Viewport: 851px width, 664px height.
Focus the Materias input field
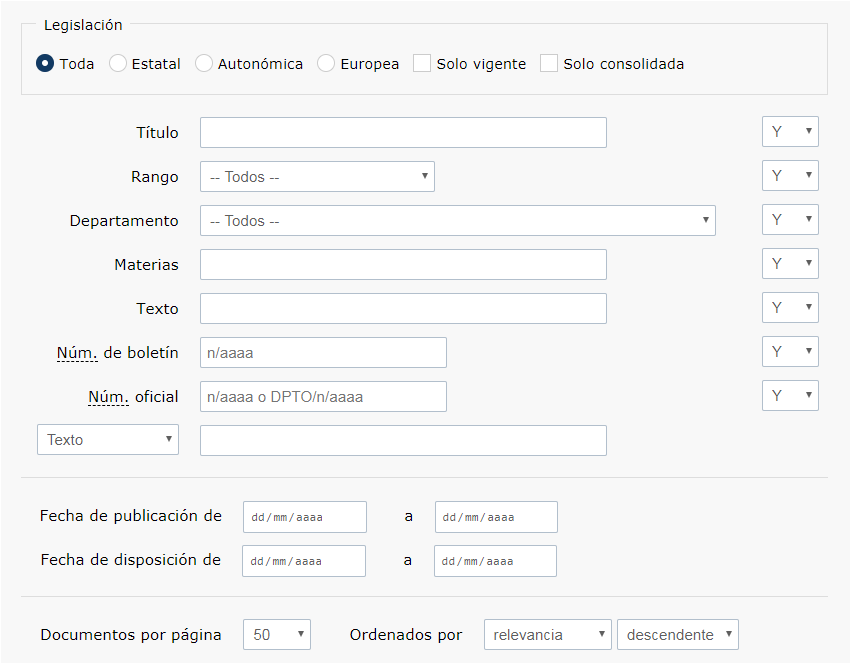pyautogui.click(x=403, y=264)
